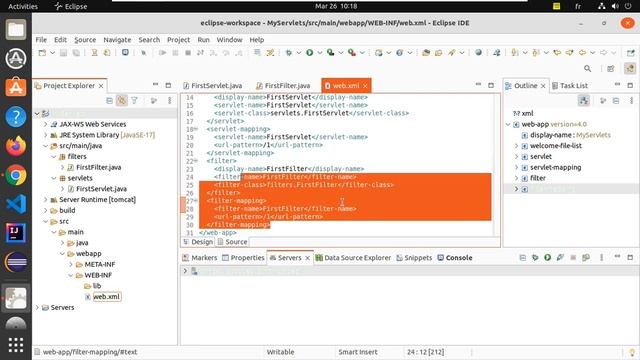Maximize the Outline panel
This screenshot has width=640, height=360.
coord(630,85)
